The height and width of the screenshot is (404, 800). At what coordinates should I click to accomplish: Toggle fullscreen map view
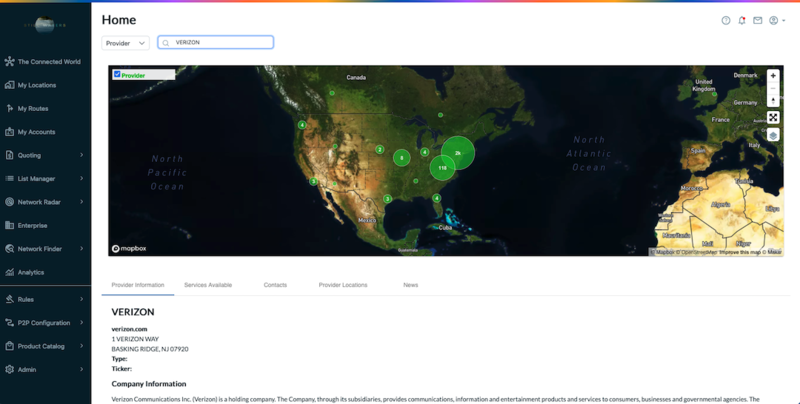tap(773, 117)
